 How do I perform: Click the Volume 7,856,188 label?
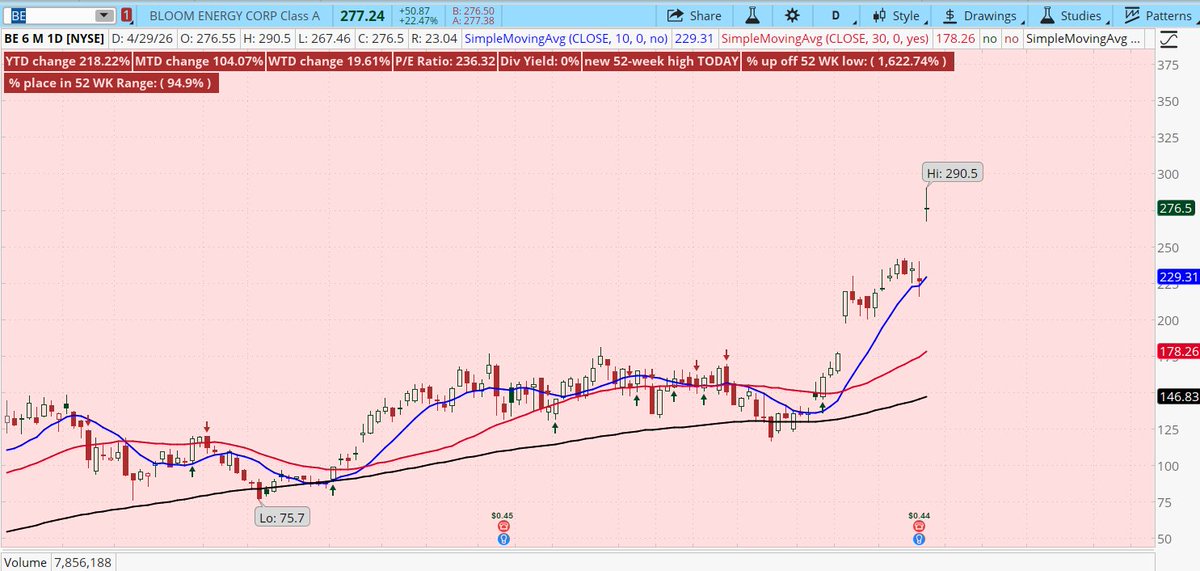(x=58, y=562)
